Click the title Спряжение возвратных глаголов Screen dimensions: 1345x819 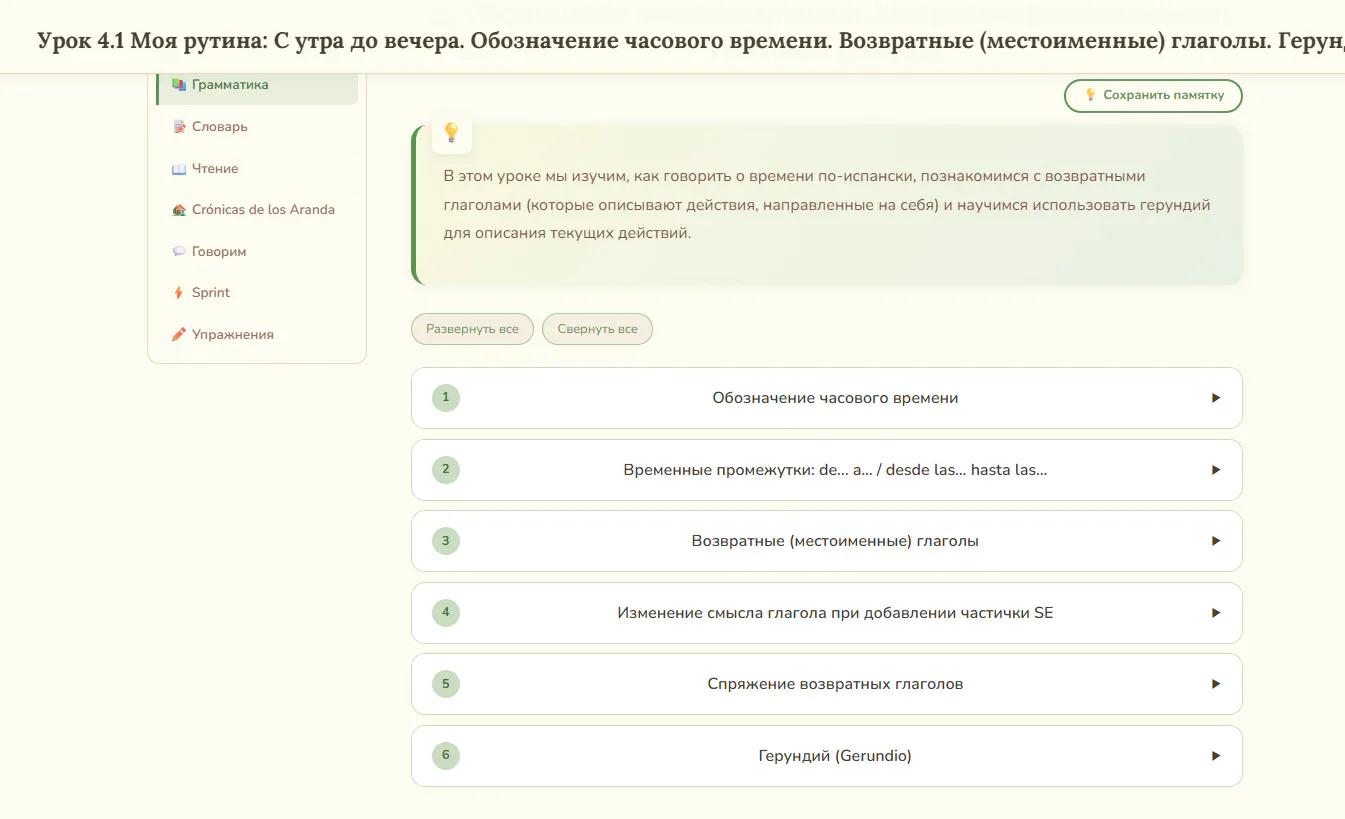[x=835, y=684]
